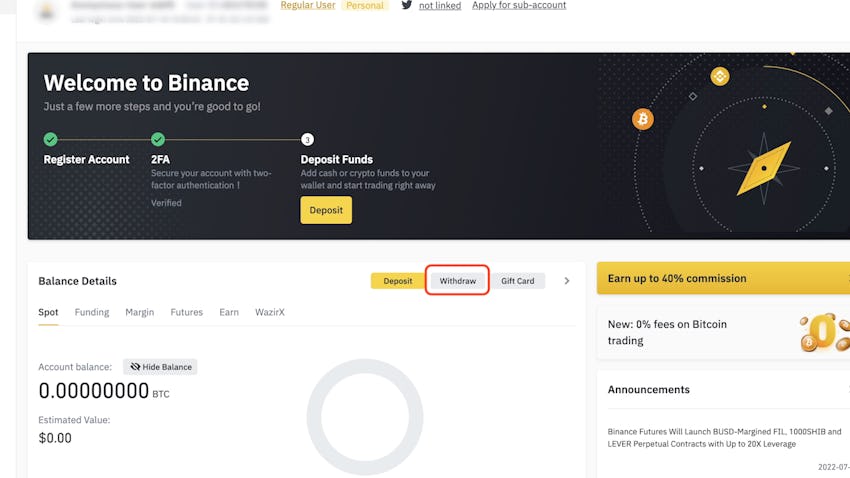Open the Earn tab
The width and height of the screenshot is (850, 478).
[229, 312]
